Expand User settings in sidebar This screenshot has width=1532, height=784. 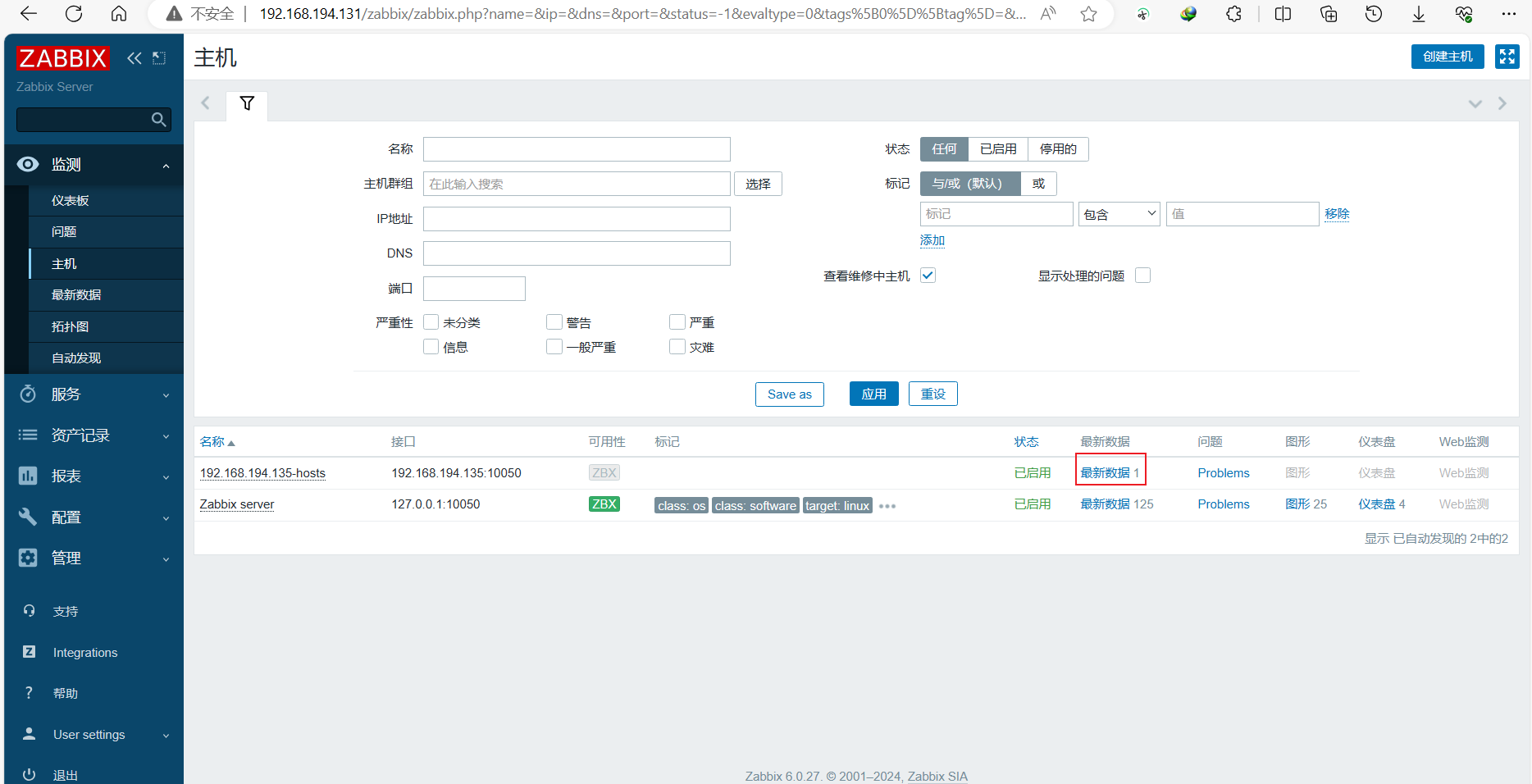tap(93, 735)
